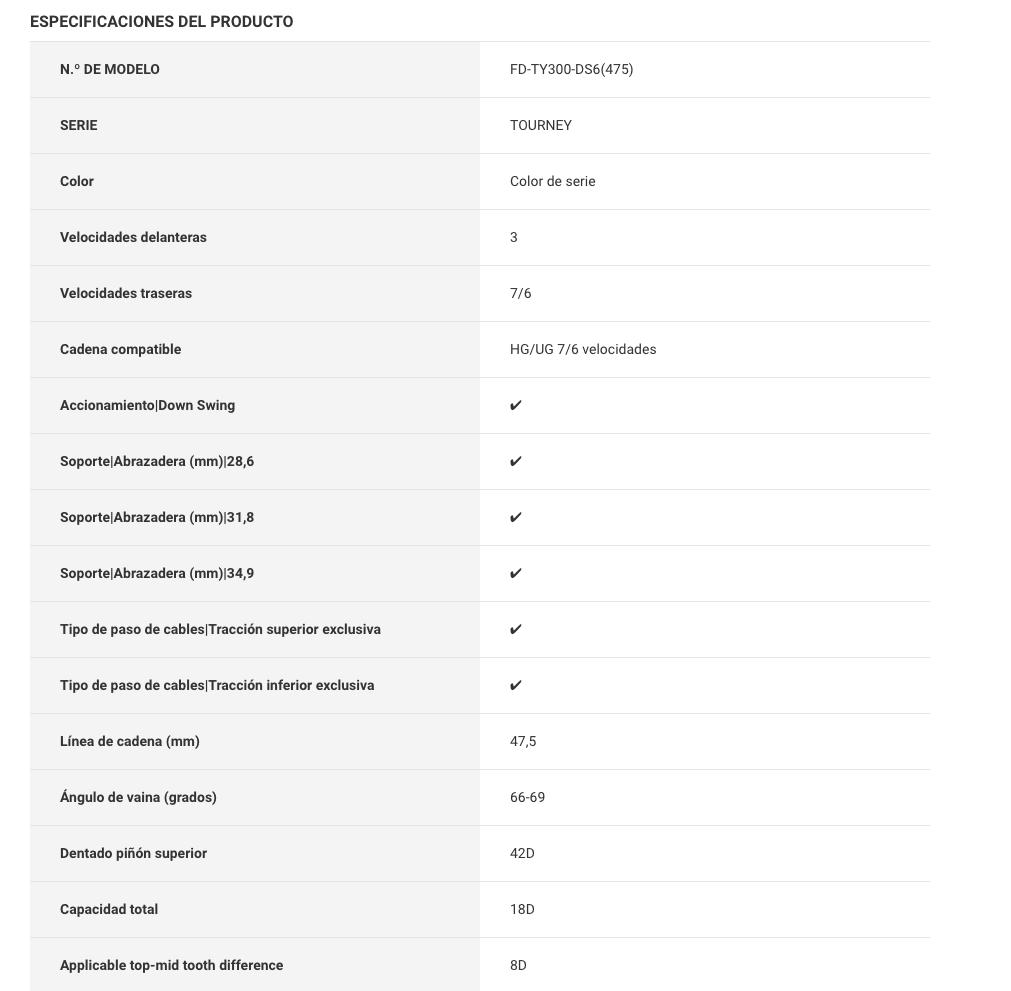Click the Tracción inferior exclusiva checkmark
Screen dimensions: 1011x991
[516, 685]
